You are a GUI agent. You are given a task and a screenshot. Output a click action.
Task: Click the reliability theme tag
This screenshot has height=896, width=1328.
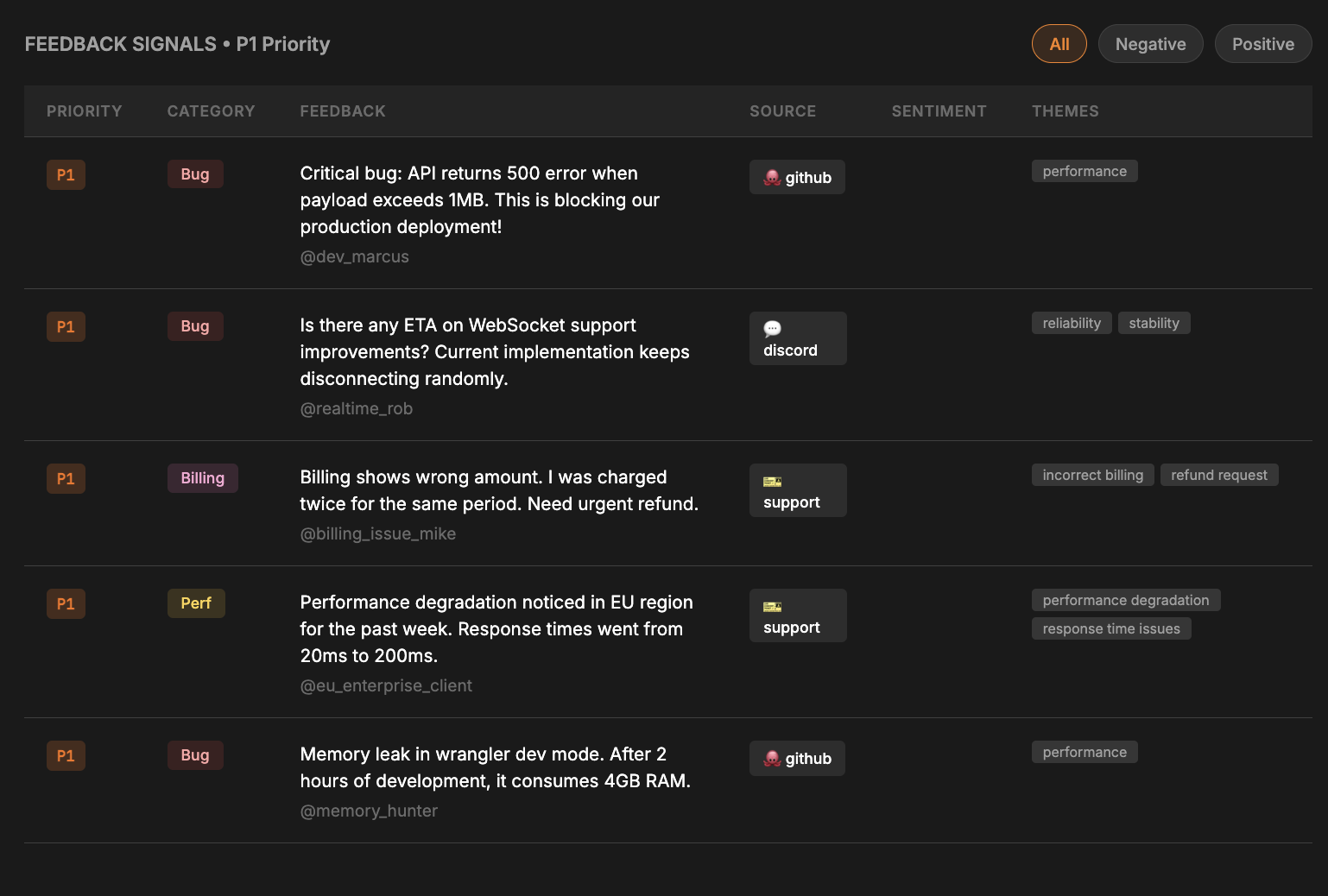coord(1072,323)
